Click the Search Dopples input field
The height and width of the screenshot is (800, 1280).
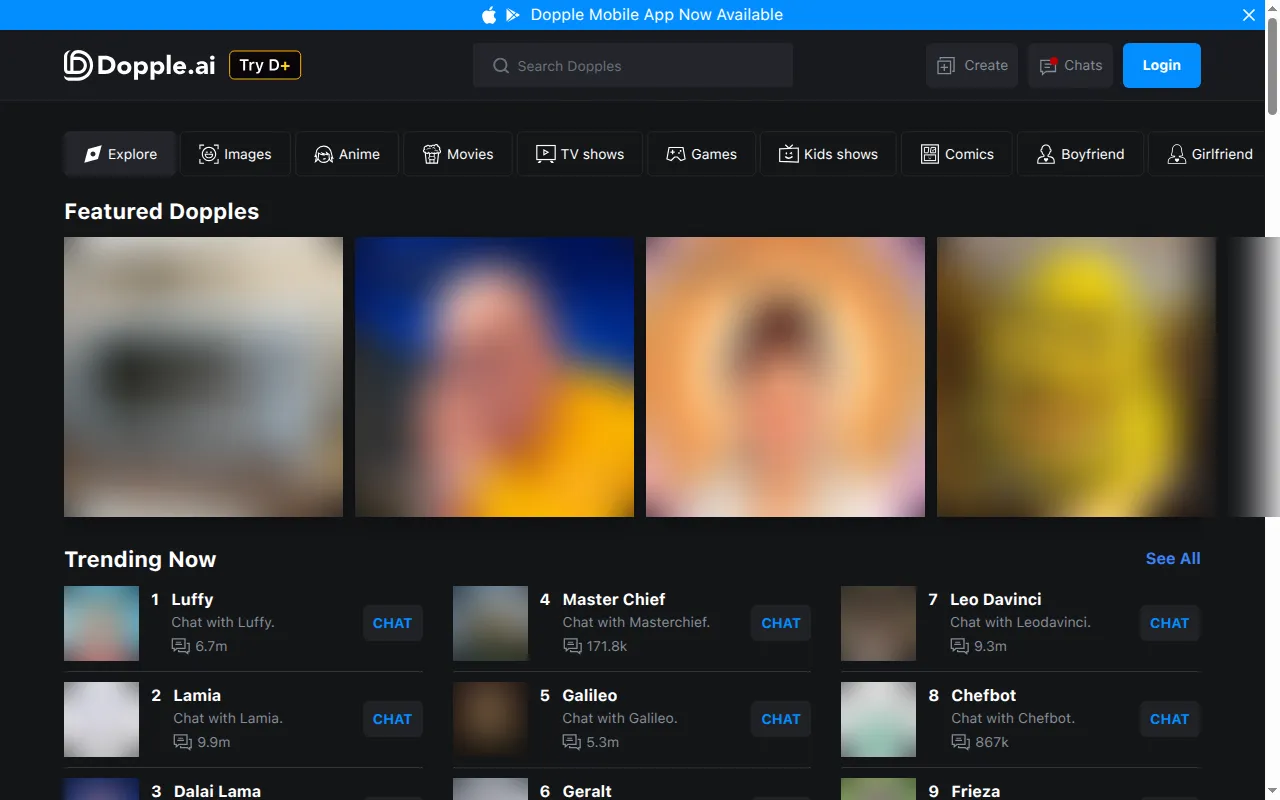point(633,66)
